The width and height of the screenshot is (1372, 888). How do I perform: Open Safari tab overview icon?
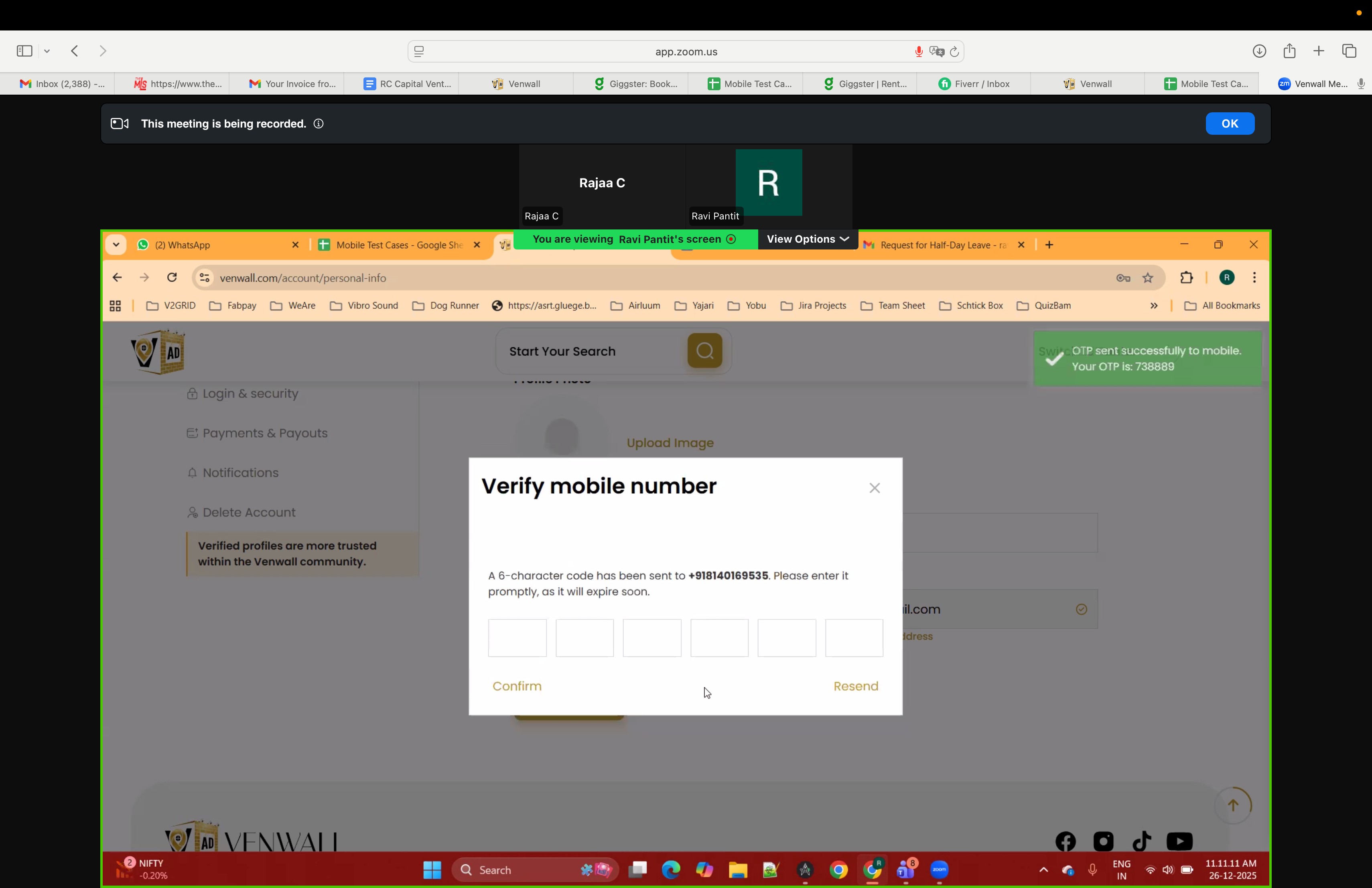tap(1350, 51)
